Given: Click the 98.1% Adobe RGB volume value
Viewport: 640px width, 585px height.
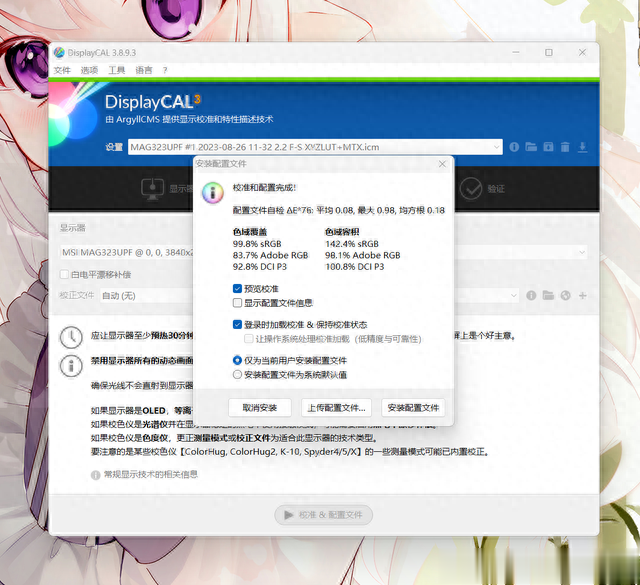Looking at the screenshot, I should [x=362, y=255].
